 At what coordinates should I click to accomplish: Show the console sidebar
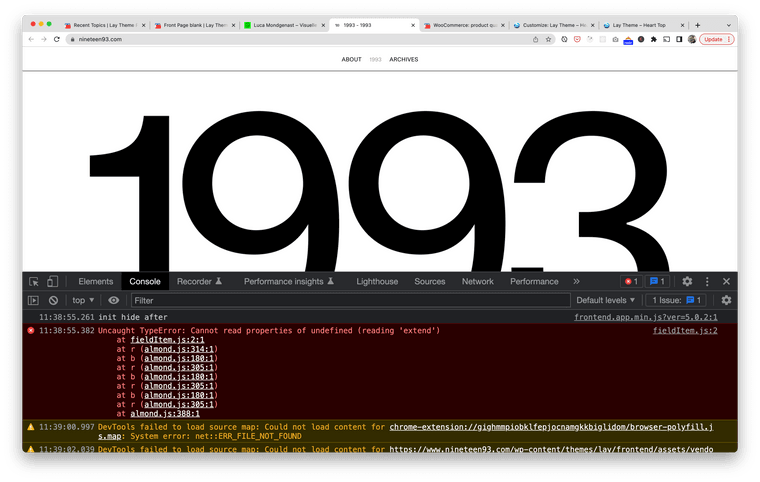[33, 300]
